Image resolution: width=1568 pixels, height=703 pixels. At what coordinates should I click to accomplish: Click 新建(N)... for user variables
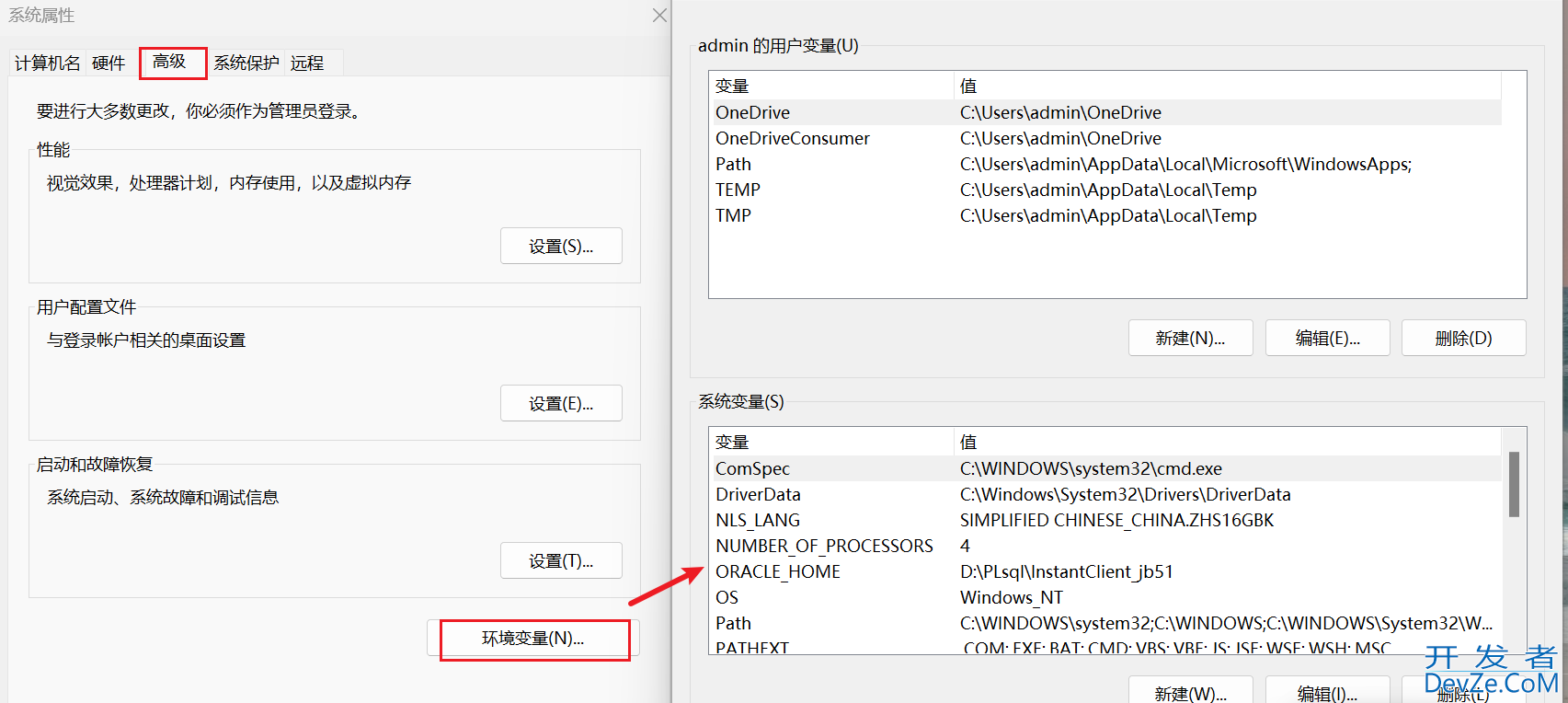[x=1190, y=338]
